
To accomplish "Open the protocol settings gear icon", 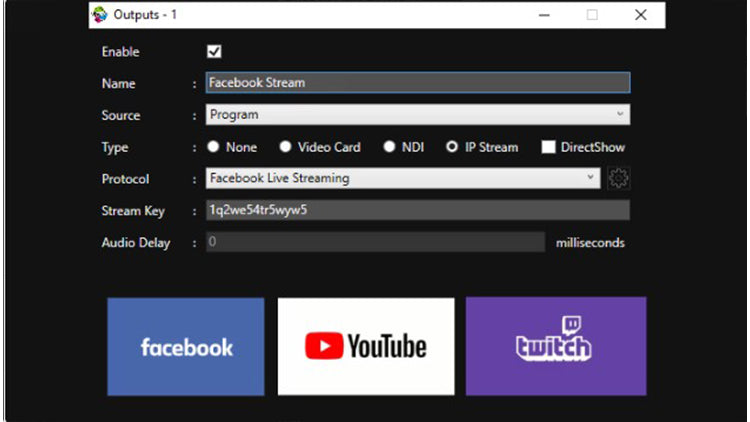I will (x=619, y=178).
